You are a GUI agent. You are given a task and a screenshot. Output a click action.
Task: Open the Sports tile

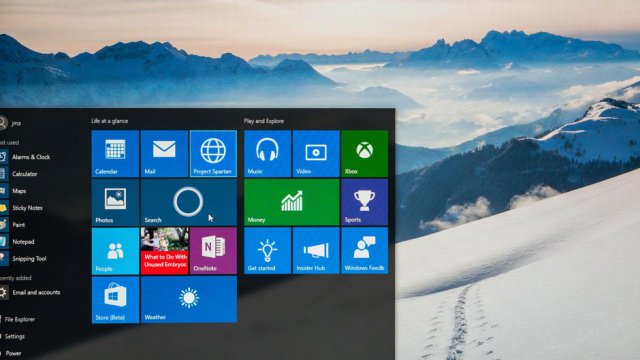click(x=364, y=202)
